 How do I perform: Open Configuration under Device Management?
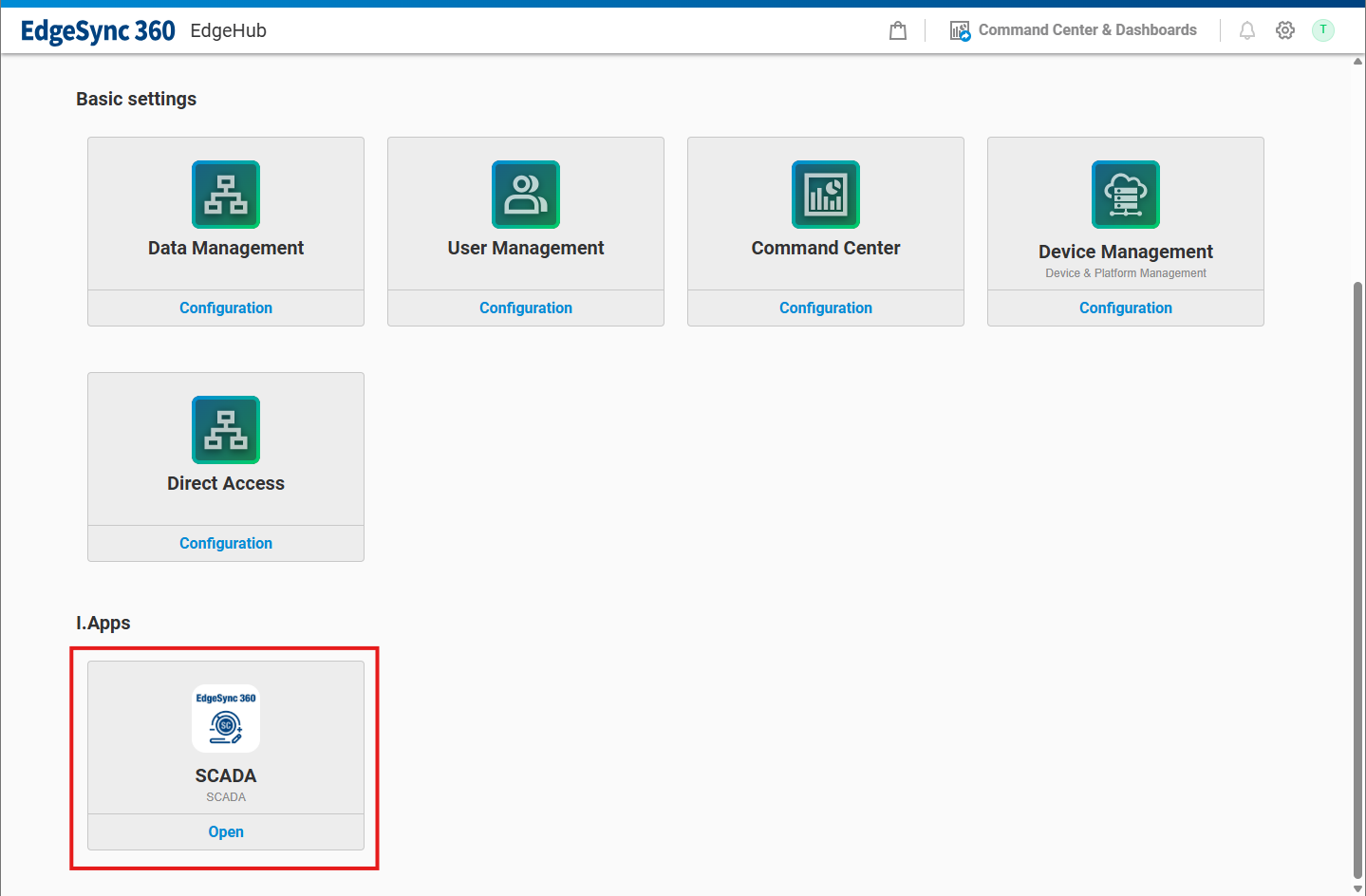1126,308
